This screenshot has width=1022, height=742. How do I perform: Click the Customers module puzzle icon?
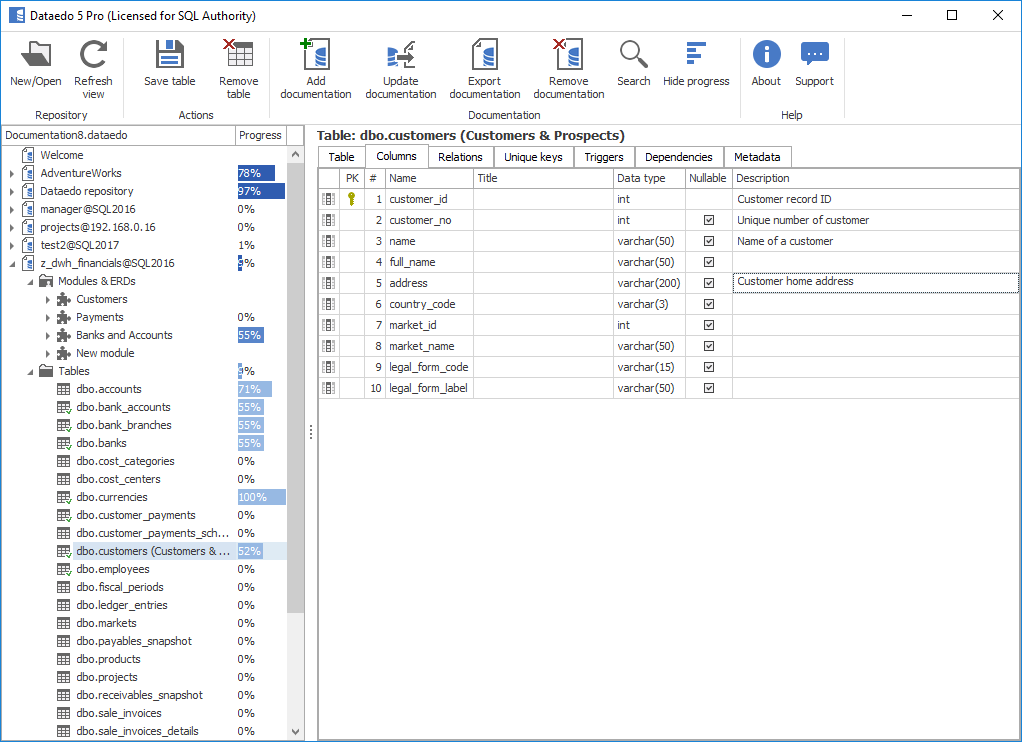(64, 299)
